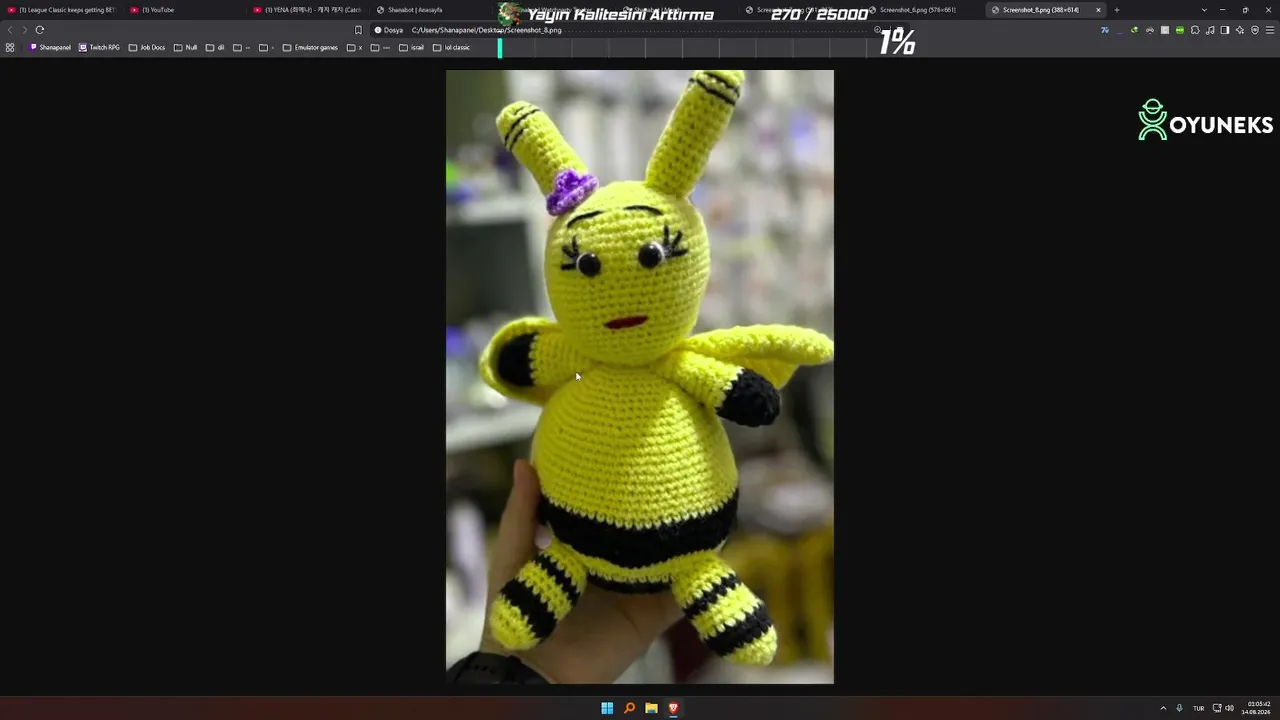Reload the page with the refresh icon
Image resolution: width=1280 pixels, height=720 pixels.
click(40, 30)
